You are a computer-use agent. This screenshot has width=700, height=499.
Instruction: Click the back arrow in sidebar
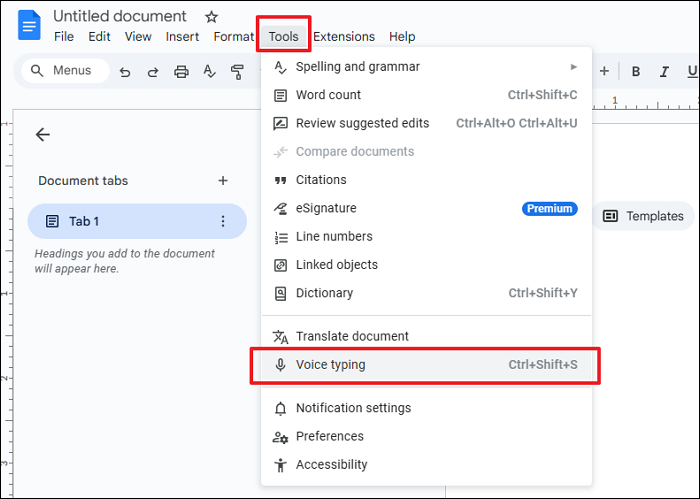tap(42, 135)
